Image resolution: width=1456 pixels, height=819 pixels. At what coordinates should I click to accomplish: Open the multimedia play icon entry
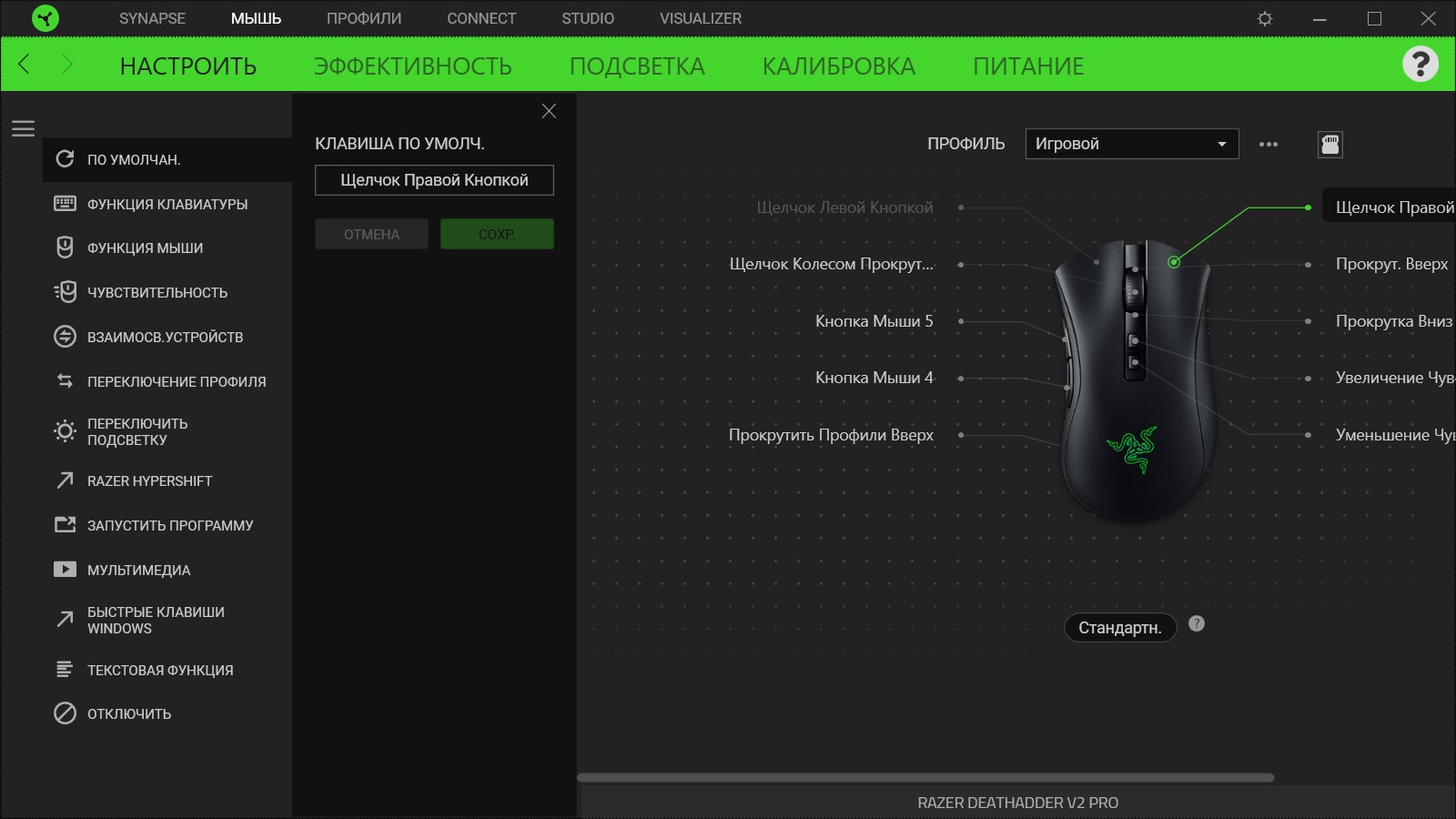(x=65, y=570)
